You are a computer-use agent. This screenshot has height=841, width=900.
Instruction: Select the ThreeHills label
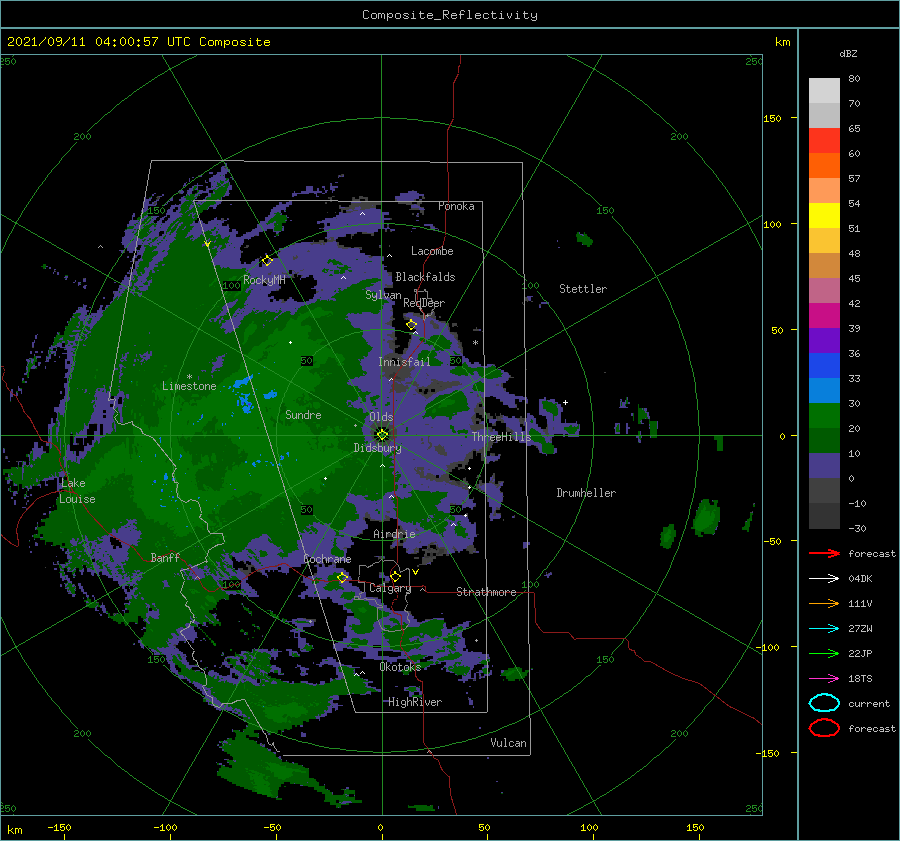[502, 437]
